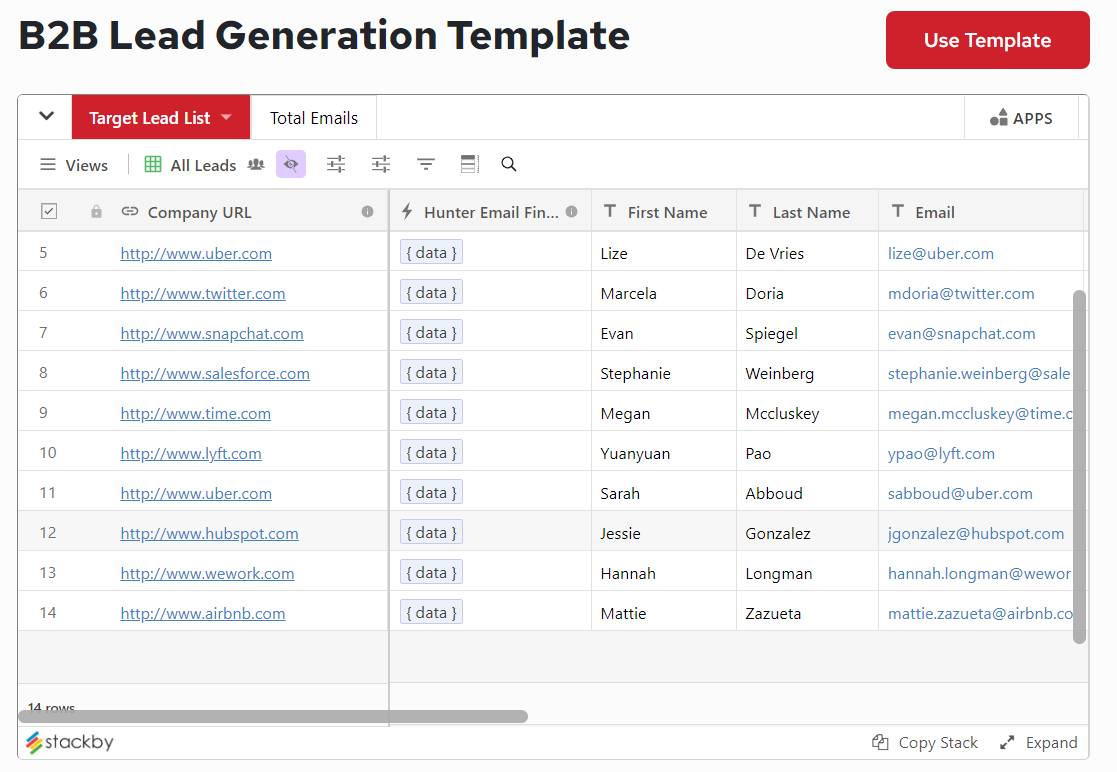The image size is (1117, 772).
Task: Open the Views menu
Action: (73, 164)
